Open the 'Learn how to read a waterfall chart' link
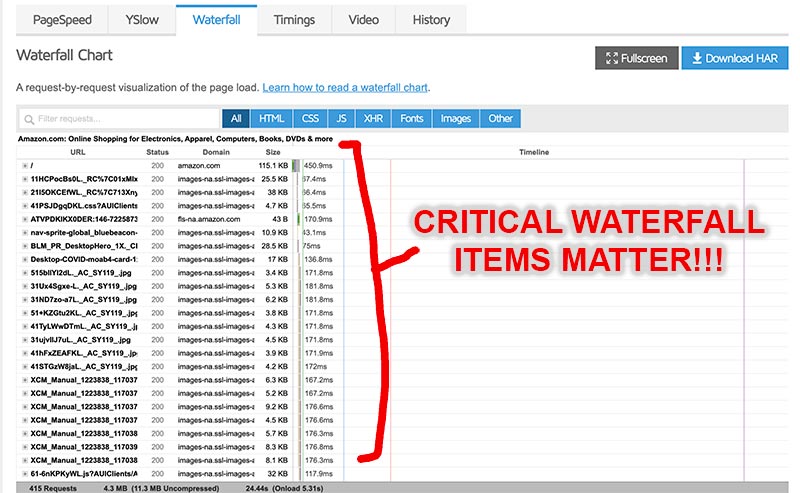Viewport: 800px width, 493px height. [x=345, y=88]
